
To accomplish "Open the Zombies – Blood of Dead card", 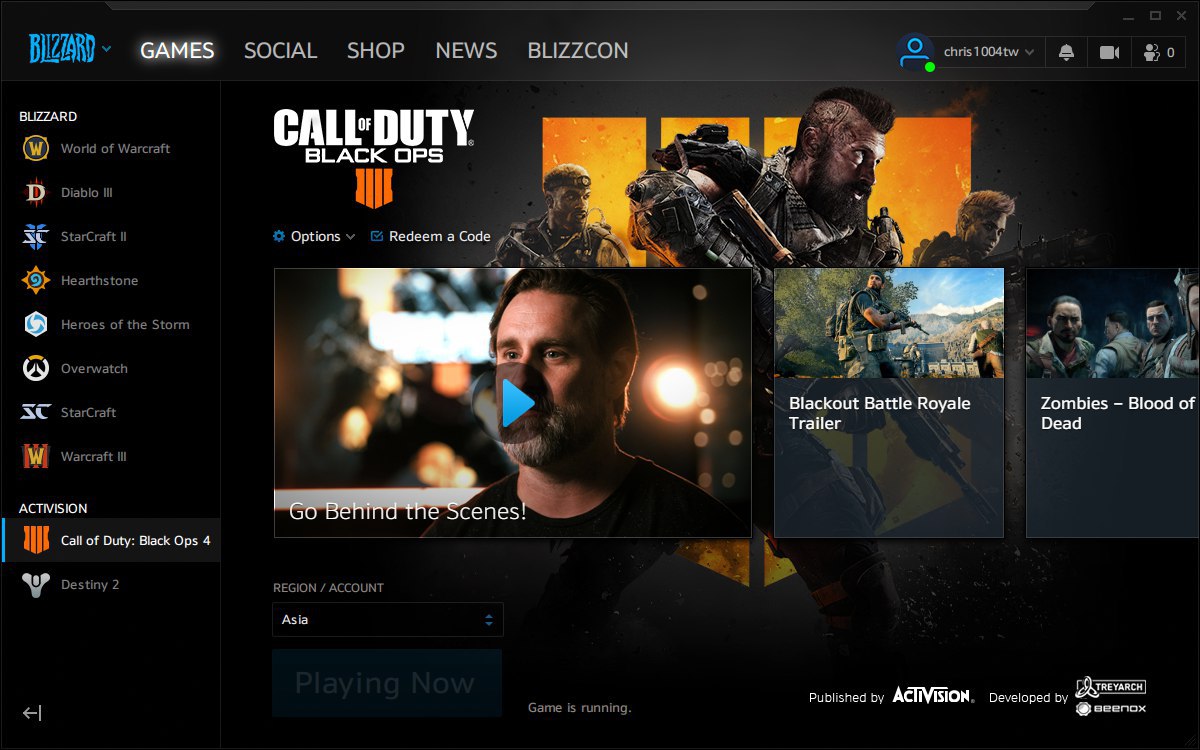I will (x=1113, y=403).
